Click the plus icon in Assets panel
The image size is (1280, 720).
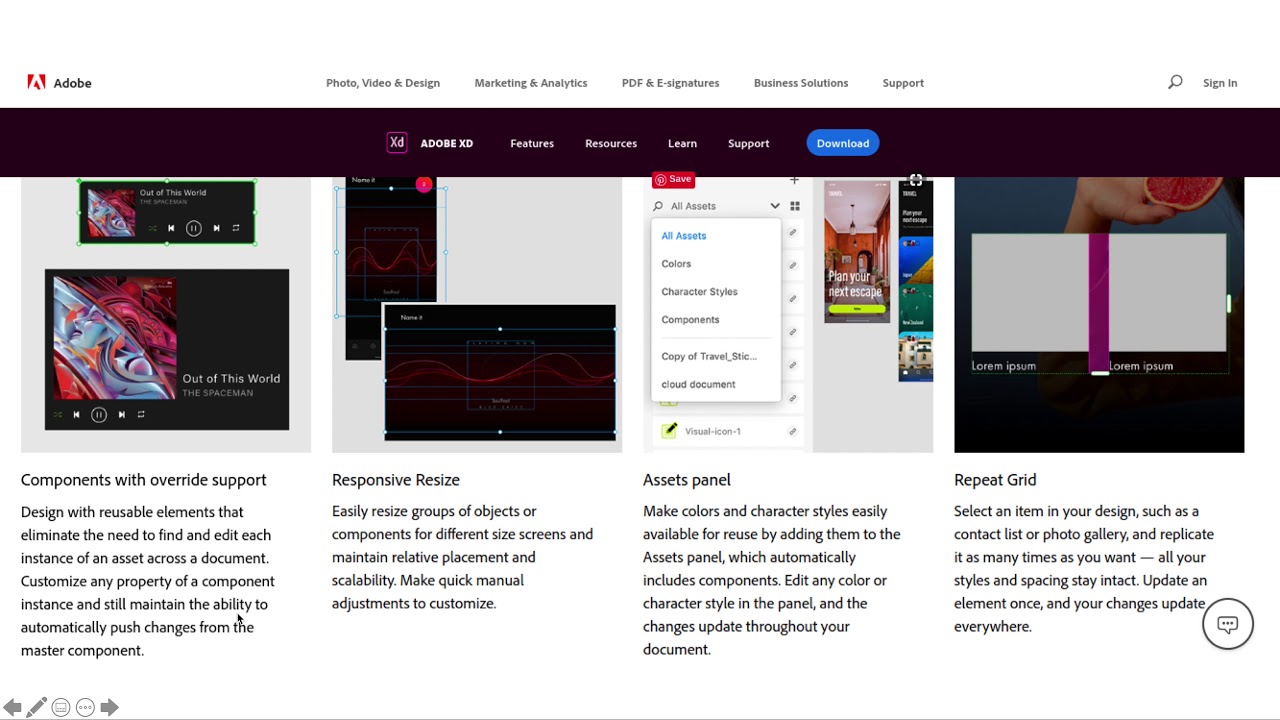coord(794,180)
